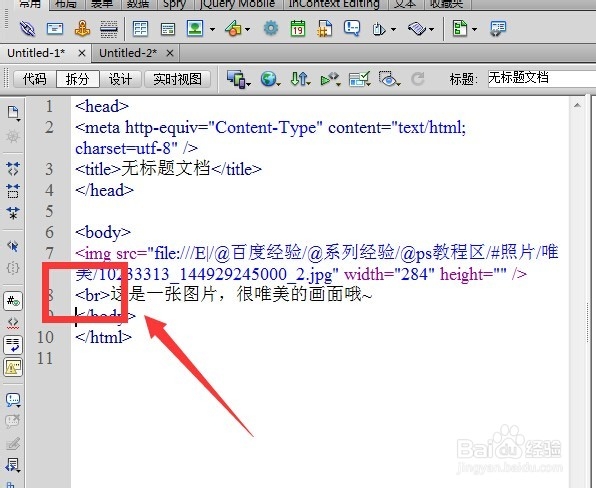Check browser compatibility icon

point(359,79)
